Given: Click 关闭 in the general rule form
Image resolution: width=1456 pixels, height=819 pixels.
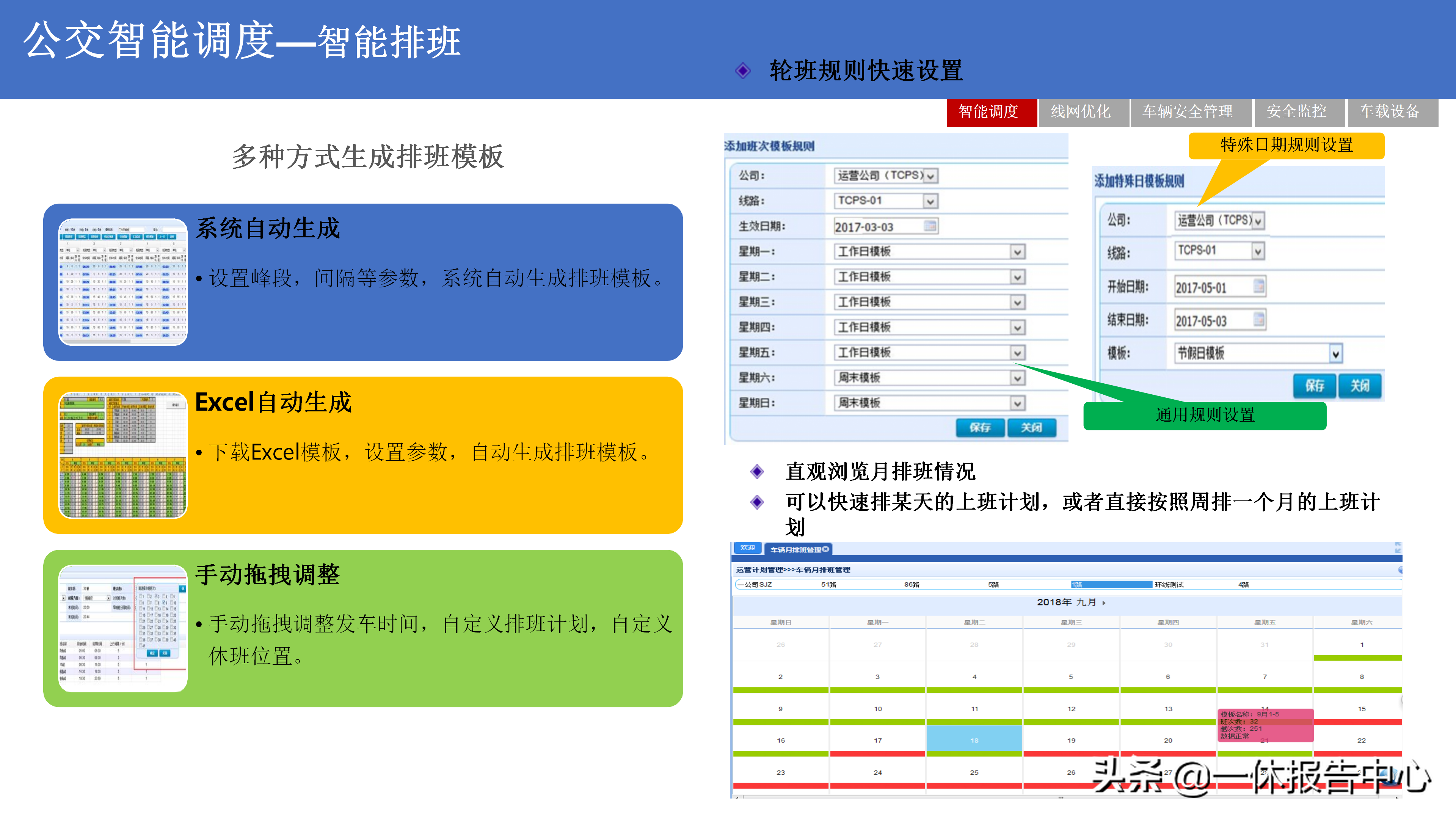Looking at the screenshot, I should pyautogui.click(x=1031, y=428).
